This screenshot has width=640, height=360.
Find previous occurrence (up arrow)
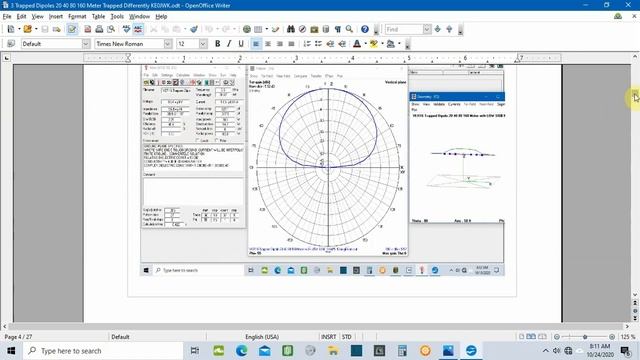click(449, 29)
